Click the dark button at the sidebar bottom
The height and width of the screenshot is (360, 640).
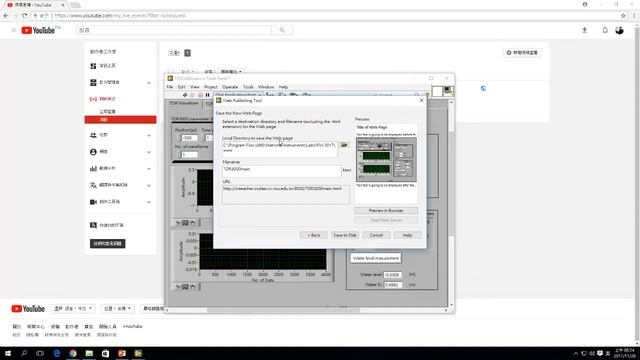tap(108, 244)
